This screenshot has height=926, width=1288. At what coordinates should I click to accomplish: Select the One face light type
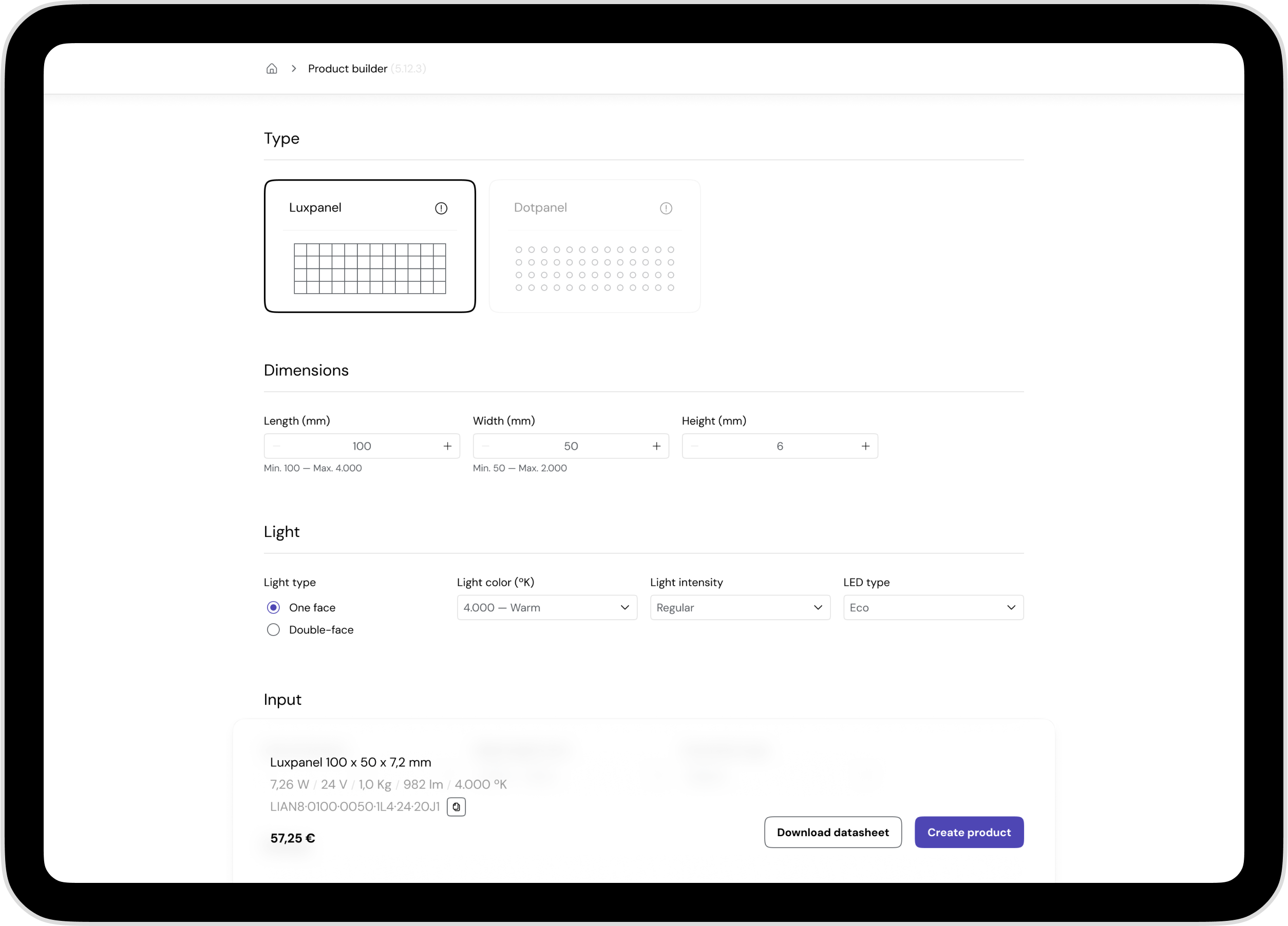(x=273, y=607)
